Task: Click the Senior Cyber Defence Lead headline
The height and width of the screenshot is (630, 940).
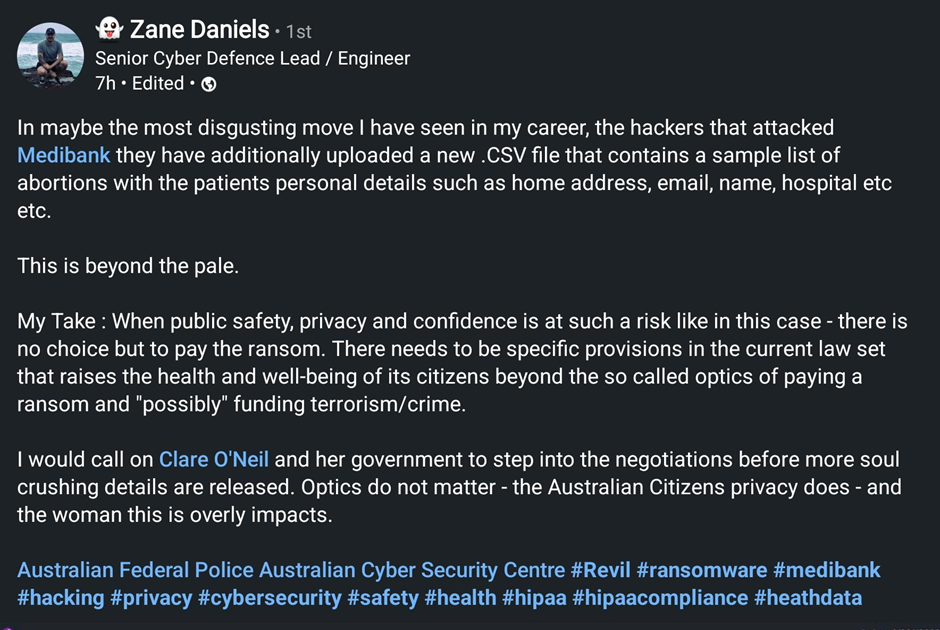Action: [252, 58]
